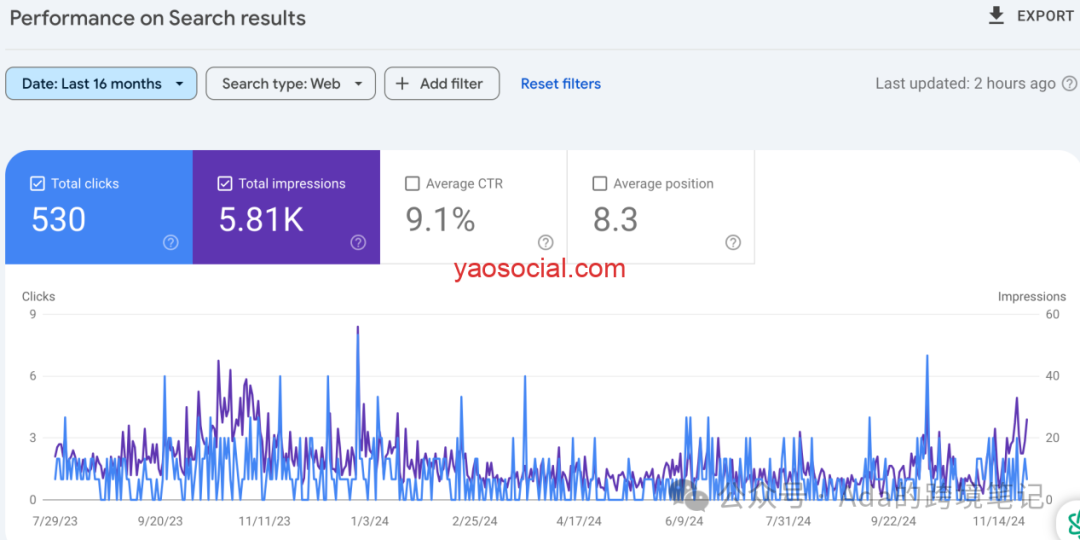Enable the Average position checkbox

click(x=600, y=184)
